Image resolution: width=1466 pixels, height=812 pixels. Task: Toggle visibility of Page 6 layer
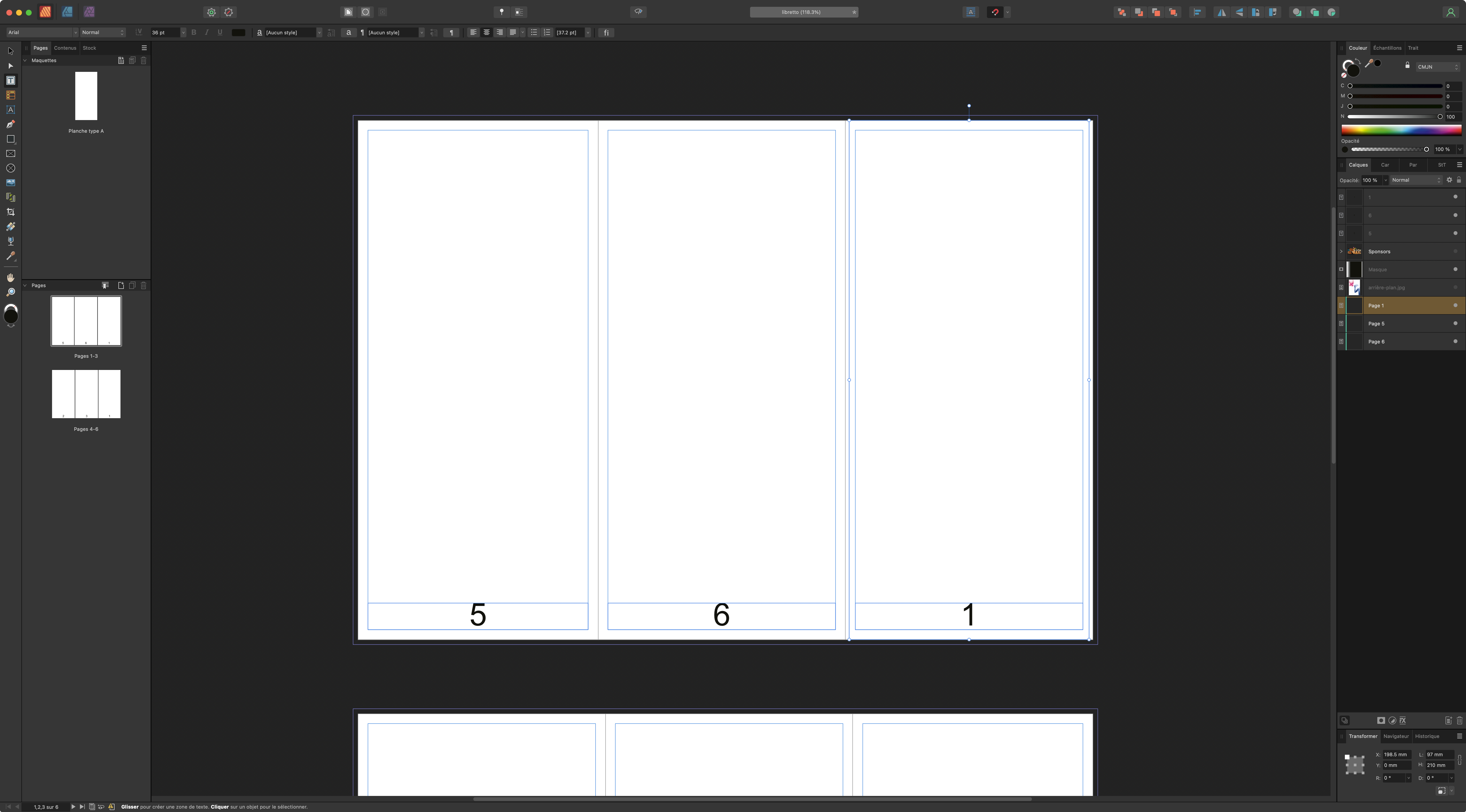pyautogui.click(x=1456, y=342)
